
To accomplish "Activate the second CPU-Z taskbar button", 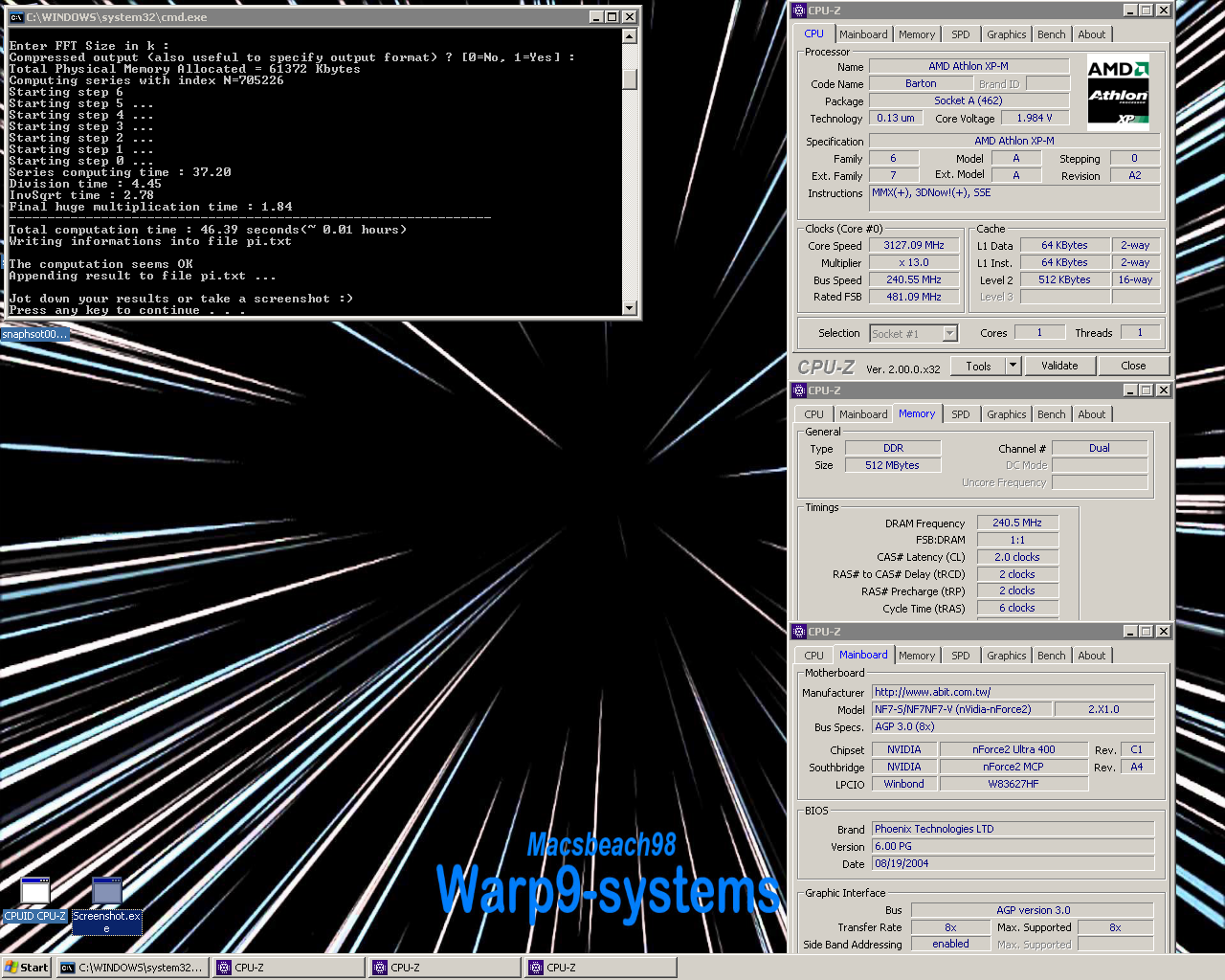I will point(444,968).
